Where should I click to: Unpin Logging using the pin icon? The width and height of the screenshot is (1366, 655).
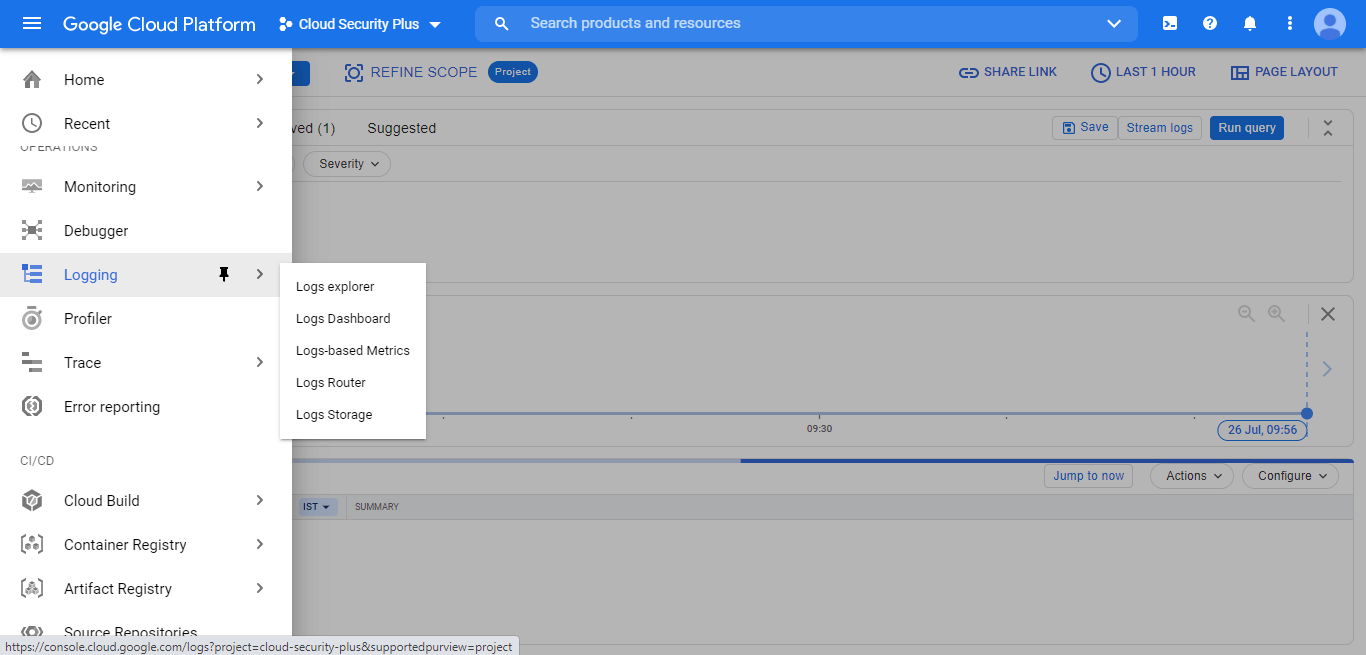pyautogui.click(x=224, y=275)
